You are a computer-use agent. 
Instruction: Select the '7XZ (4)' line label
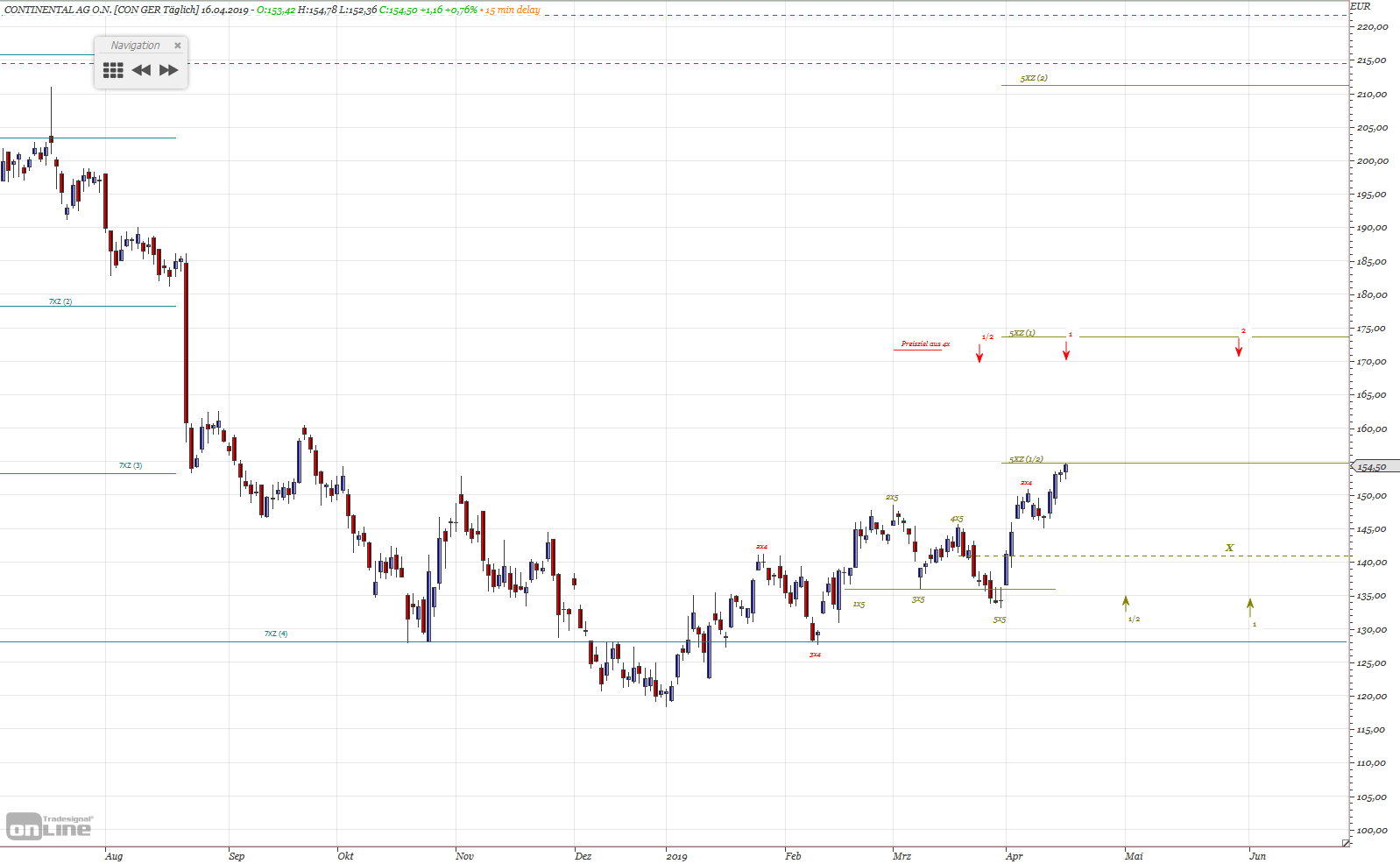click(276, 634)
